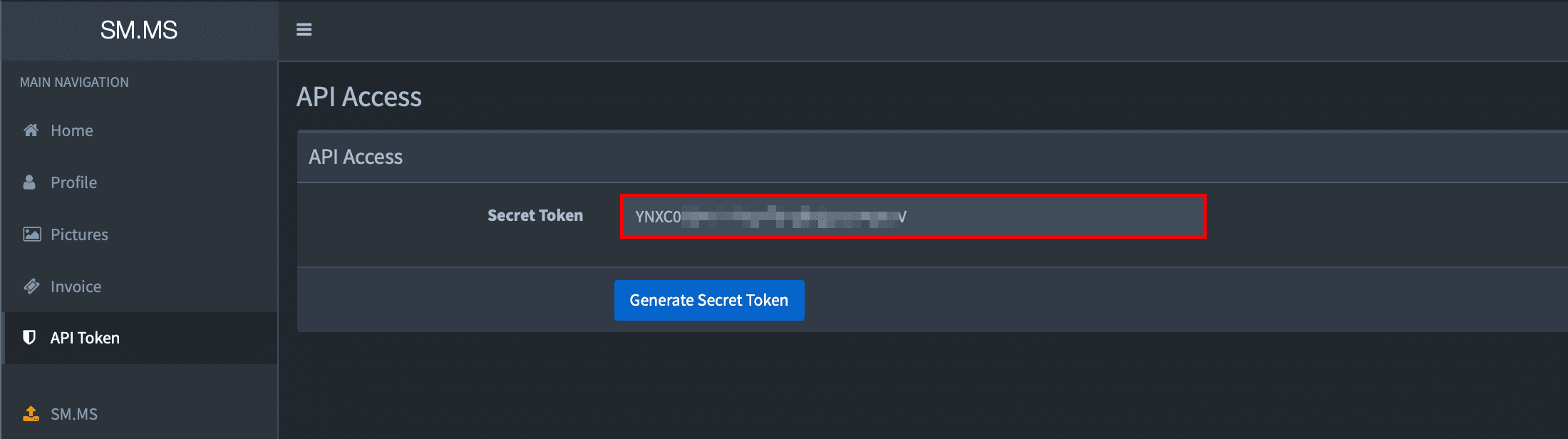Click the Profile user icon
The width and height of the screenshot is (1568, 439).
(x=29, y=182)
